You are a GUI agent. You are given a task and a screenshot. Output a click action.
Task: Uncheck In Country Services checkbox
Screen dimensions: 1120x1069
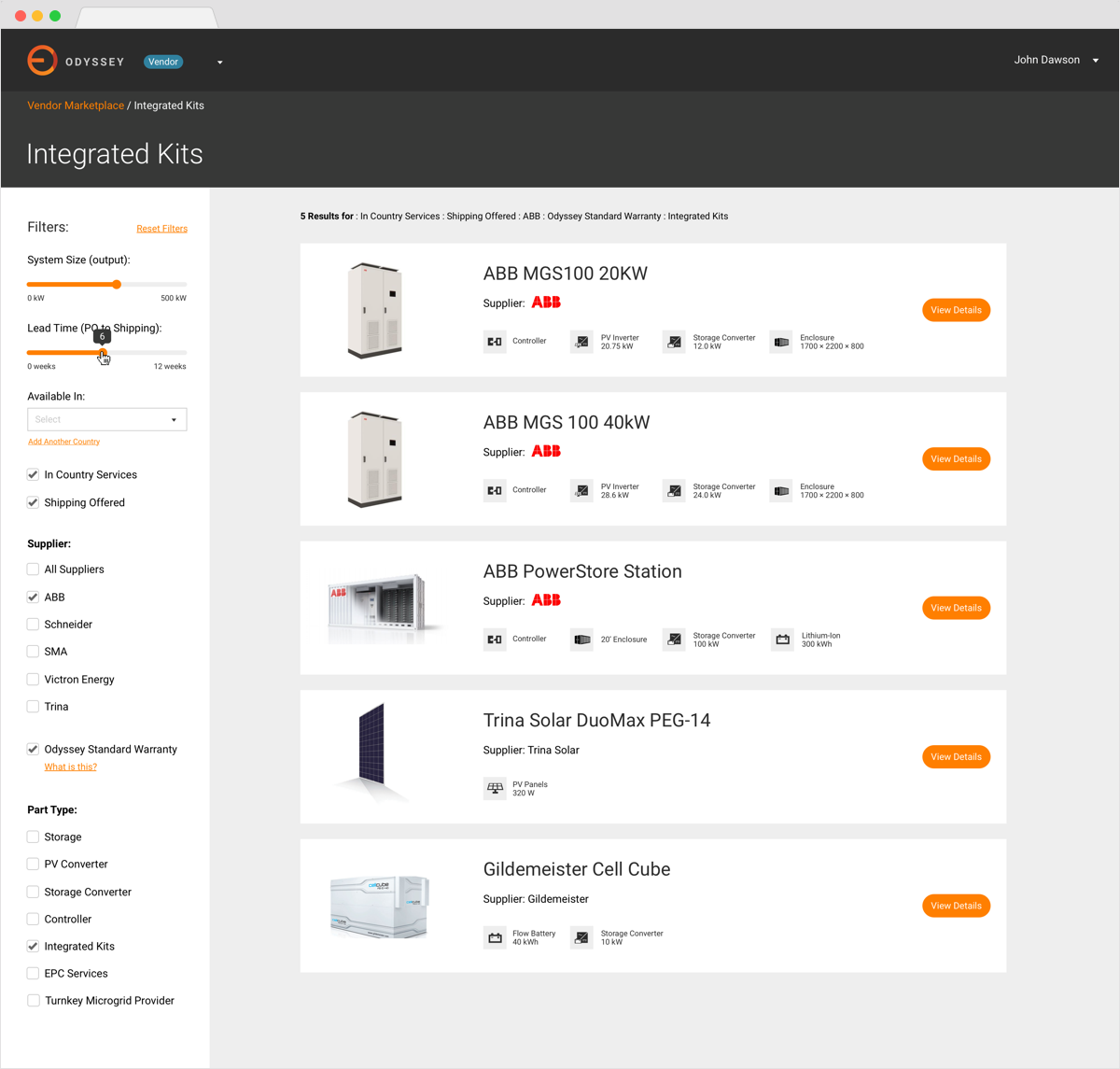[34, 474]
